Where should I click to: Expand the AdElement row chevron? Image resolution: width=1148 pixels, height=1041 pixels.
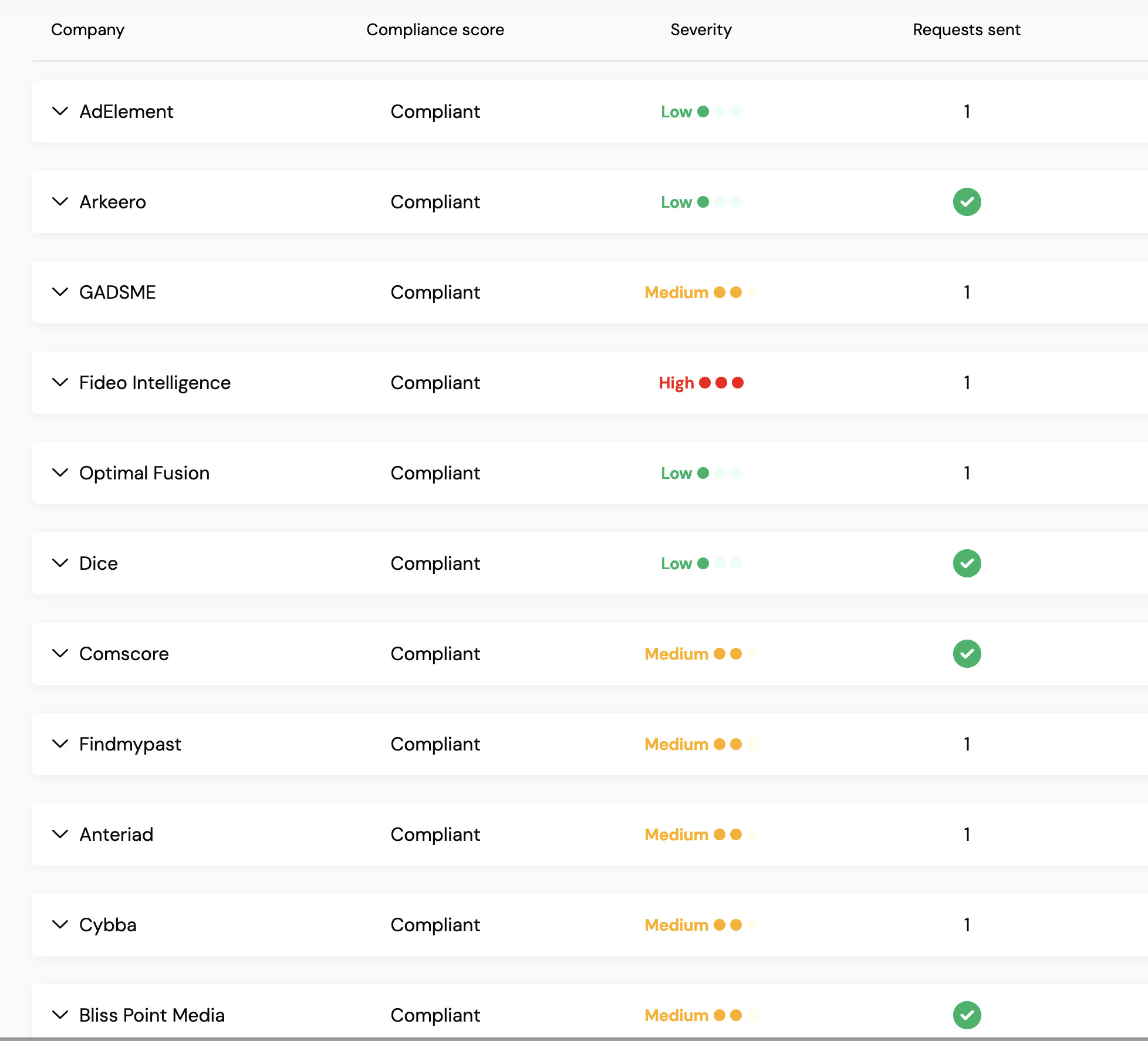pyautogui.click(x=60, y=111)
